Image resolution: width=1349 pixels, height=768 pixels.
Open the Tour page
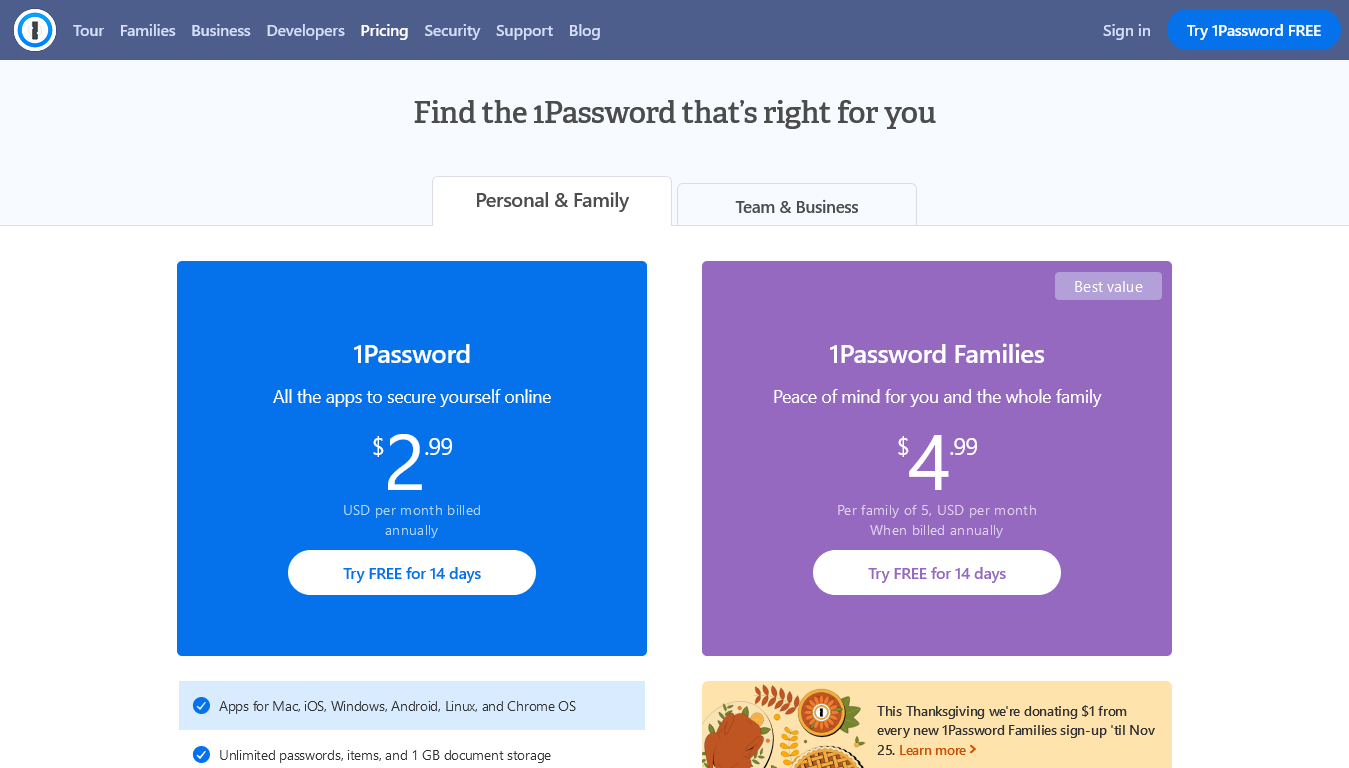click(x=88, y=30)
